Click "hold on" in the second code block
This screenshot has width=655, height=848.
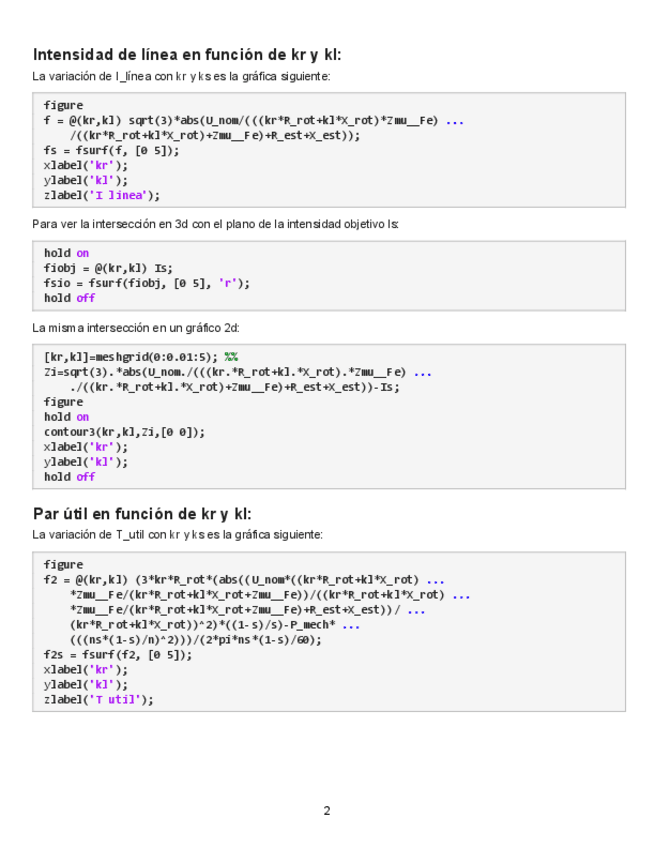(66, 253)
